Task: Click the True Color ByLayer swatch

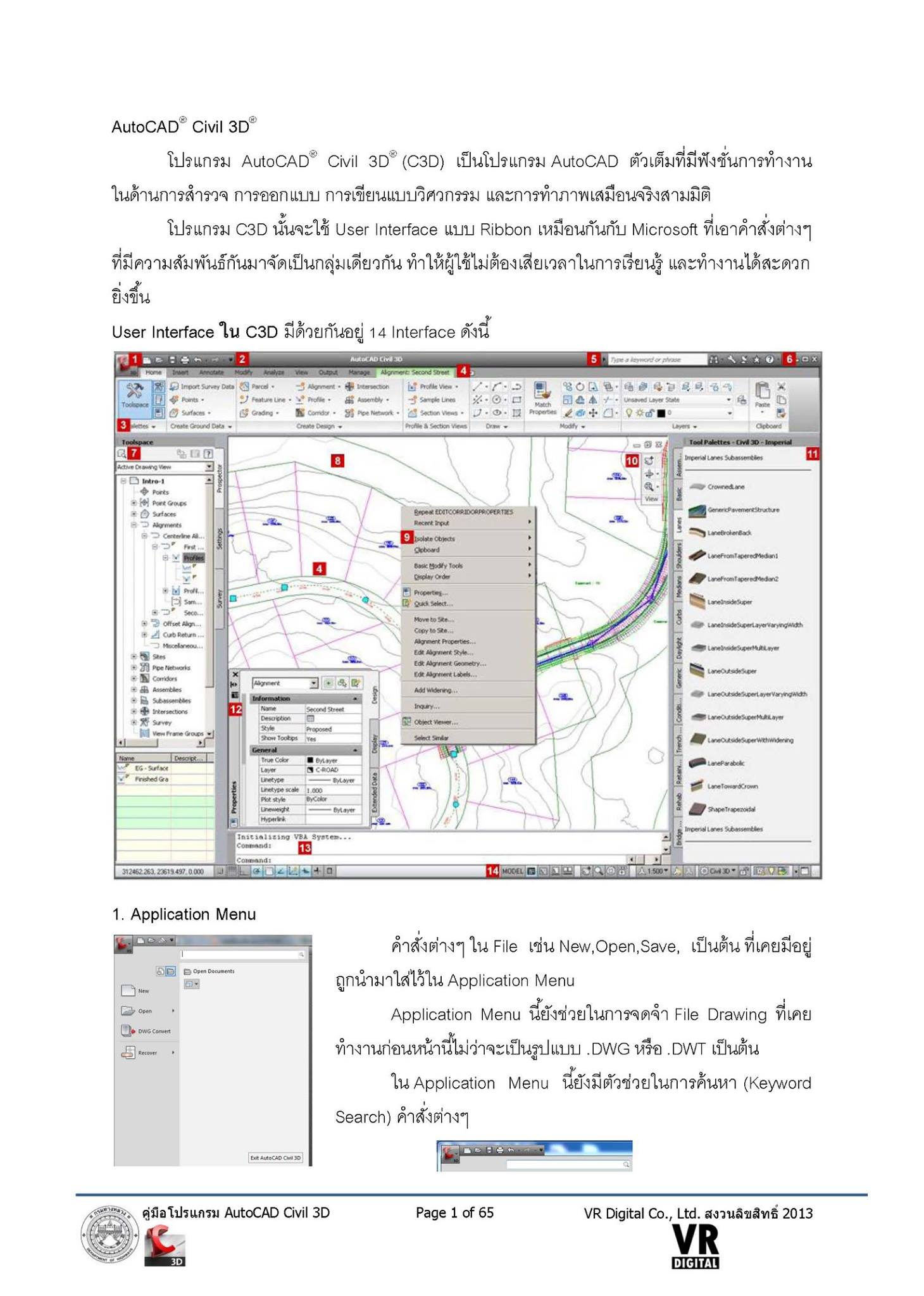Action: pos(310,760)
